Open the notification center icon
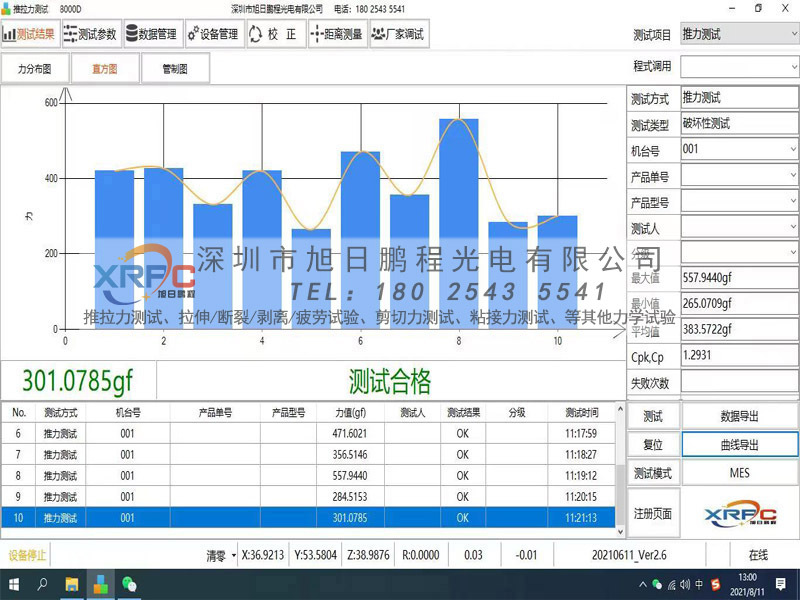The image size is (800, 600). [x=781, y=584]
